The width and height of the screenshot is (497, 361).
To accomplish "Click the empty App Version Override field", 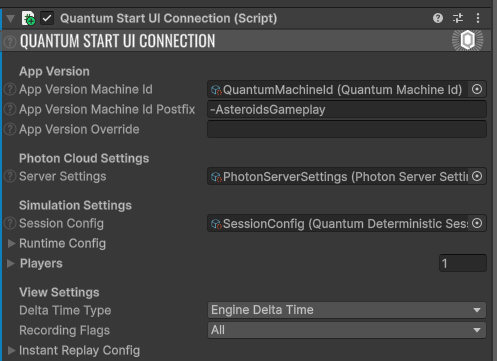I will click(347, 129).
